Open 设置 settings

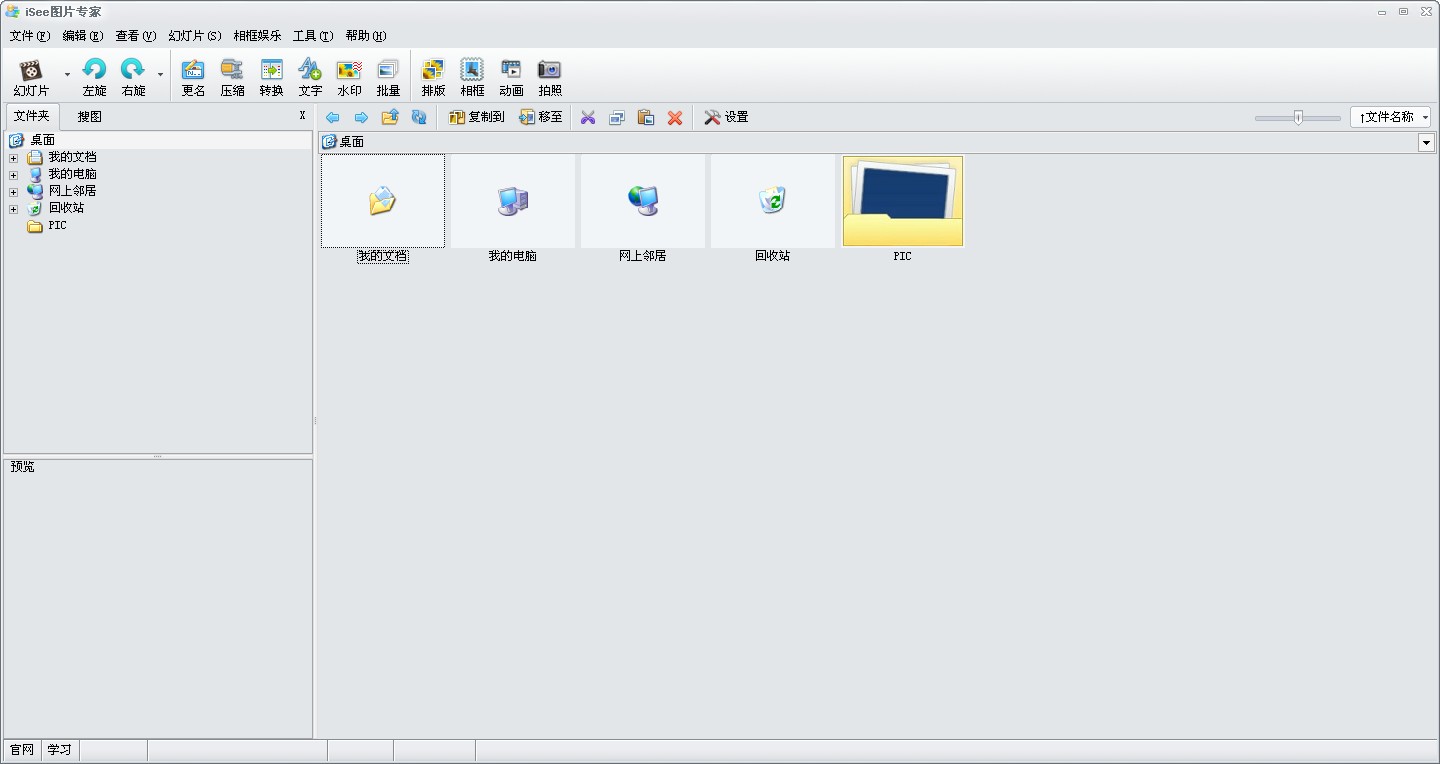726,117
